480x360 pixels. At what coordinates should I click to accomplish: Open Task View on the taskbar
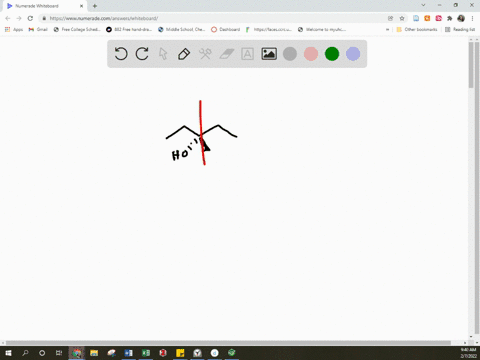(x=59, y=353)
